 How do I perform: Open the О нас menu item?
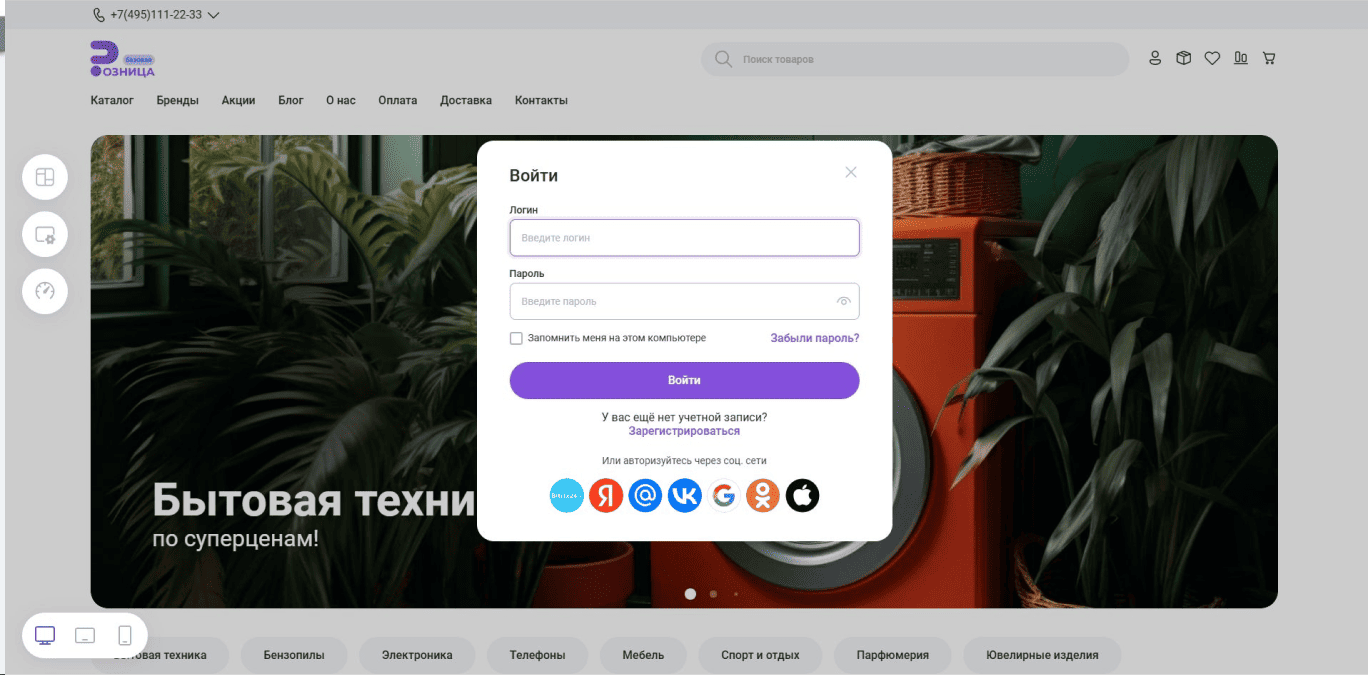coord(341,100)
